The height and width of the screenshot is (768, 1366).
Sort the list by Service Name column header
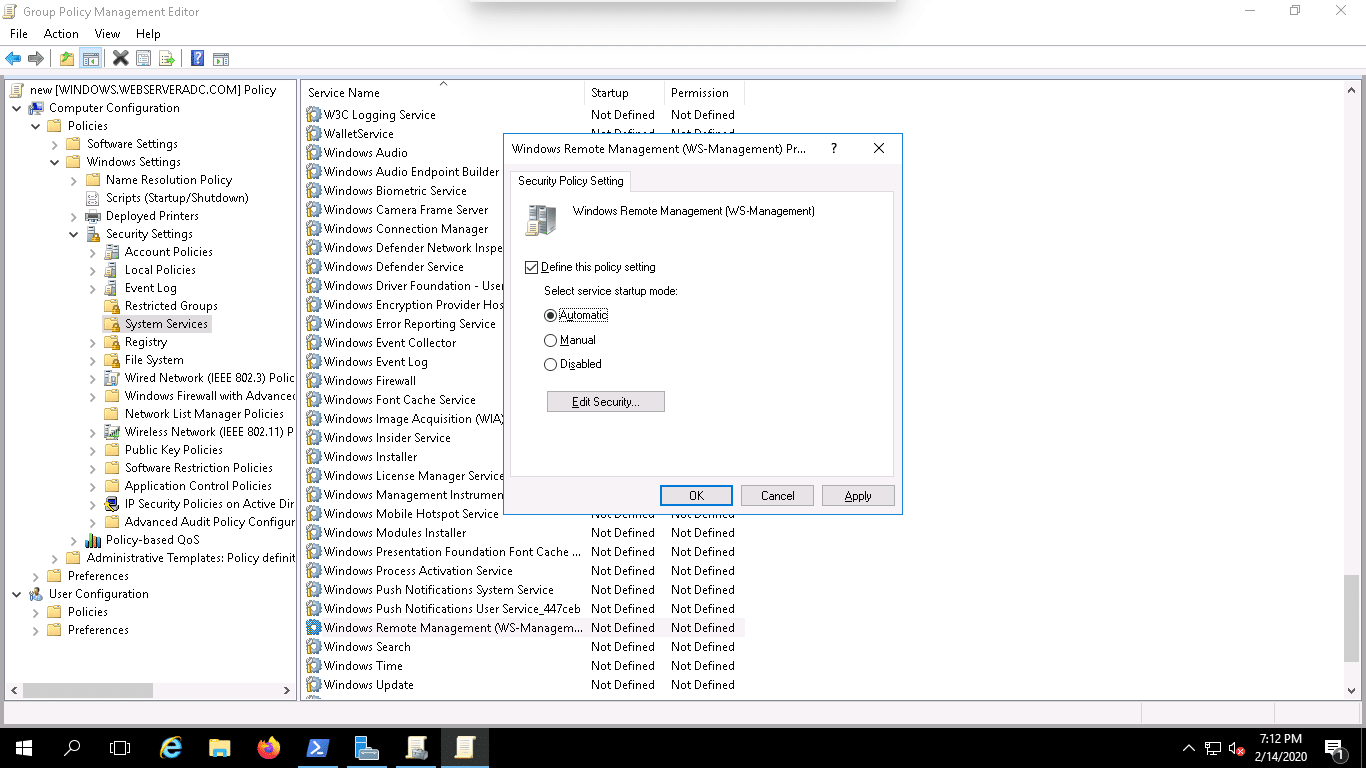pos(443,93)
